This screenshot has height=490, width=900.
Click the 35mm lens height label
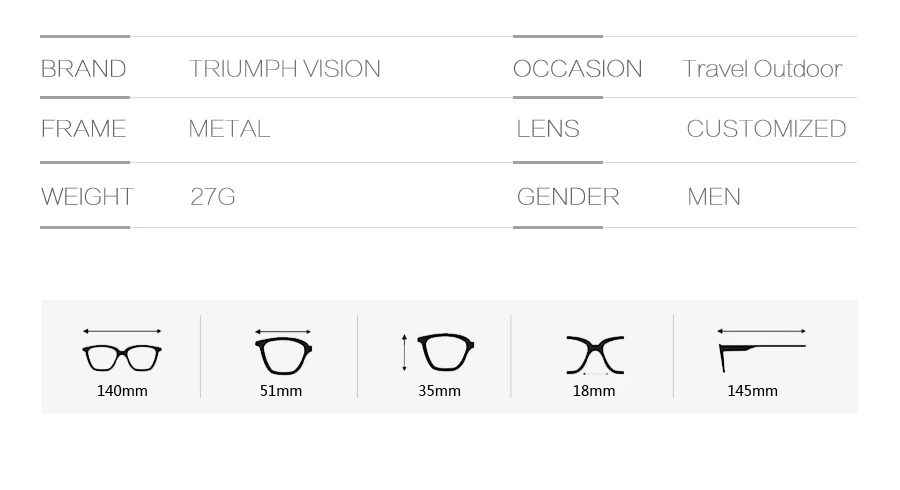(439, 391)
